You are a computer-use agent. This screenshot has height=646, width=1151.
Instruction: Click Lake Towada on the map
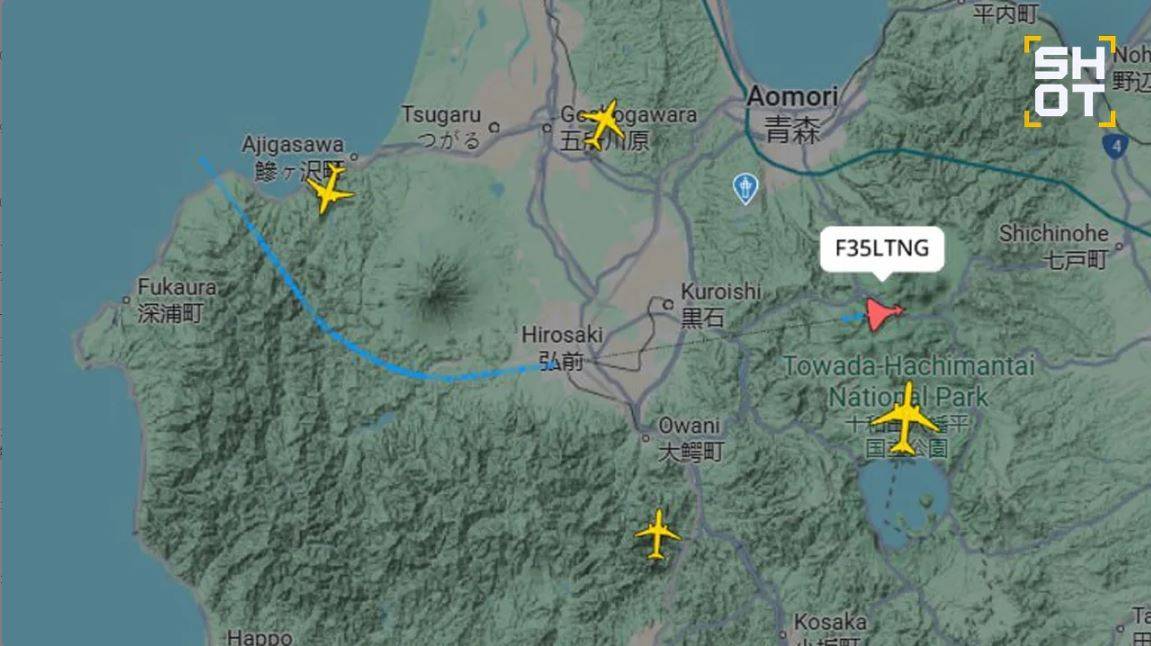(904, 502)
